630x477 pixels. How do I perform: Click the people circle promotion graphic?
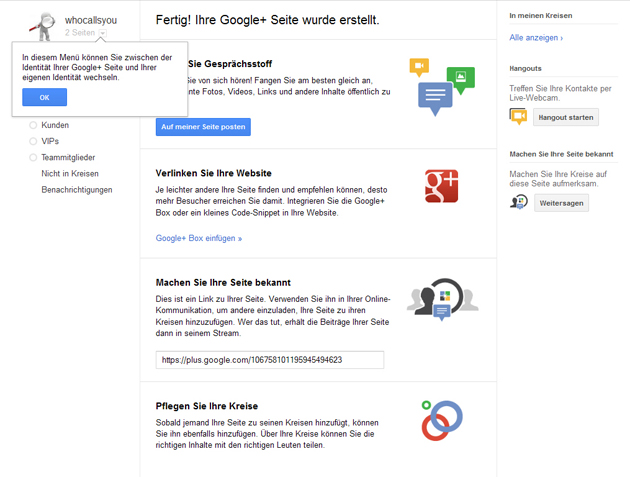point(442,299)
